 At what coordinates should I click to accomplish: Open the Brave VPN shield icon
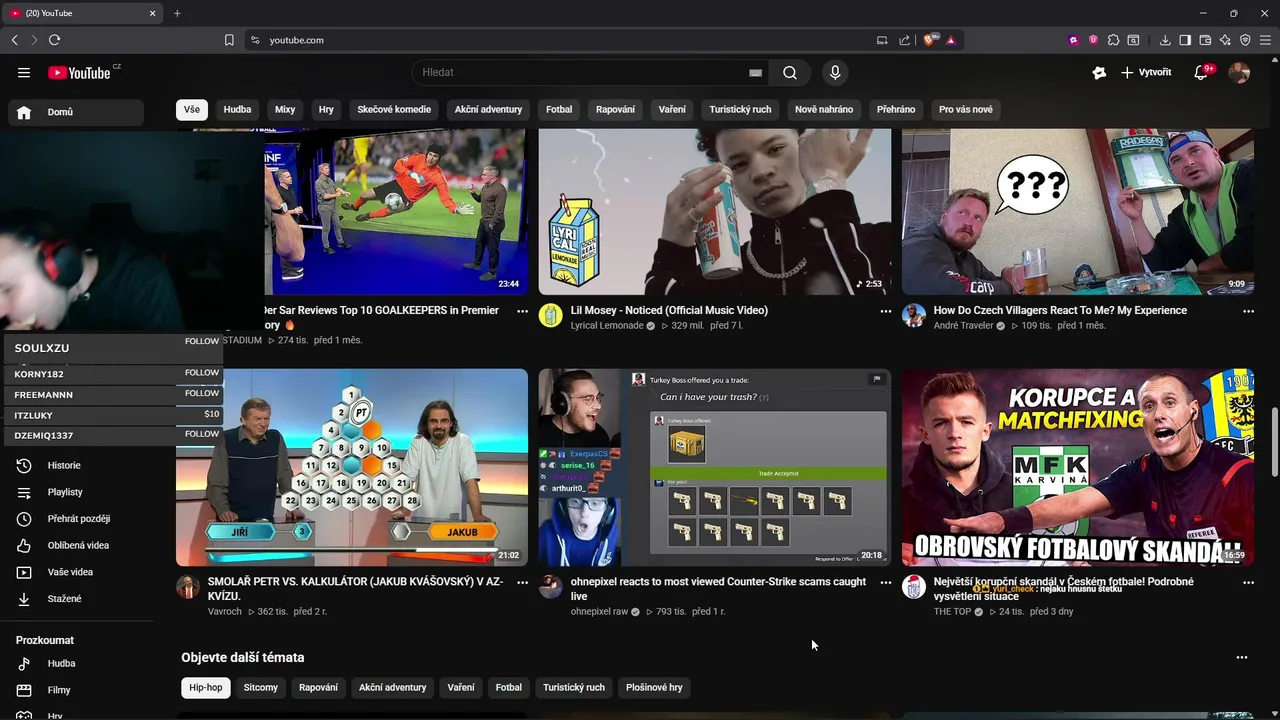(1245, 40)
